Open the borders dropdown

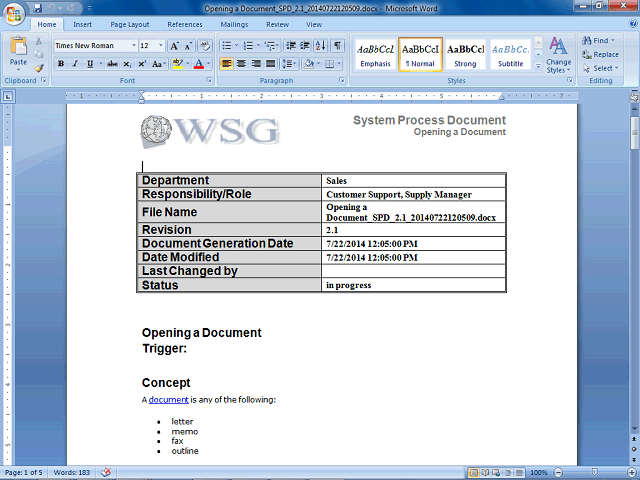tap(339, 64)
